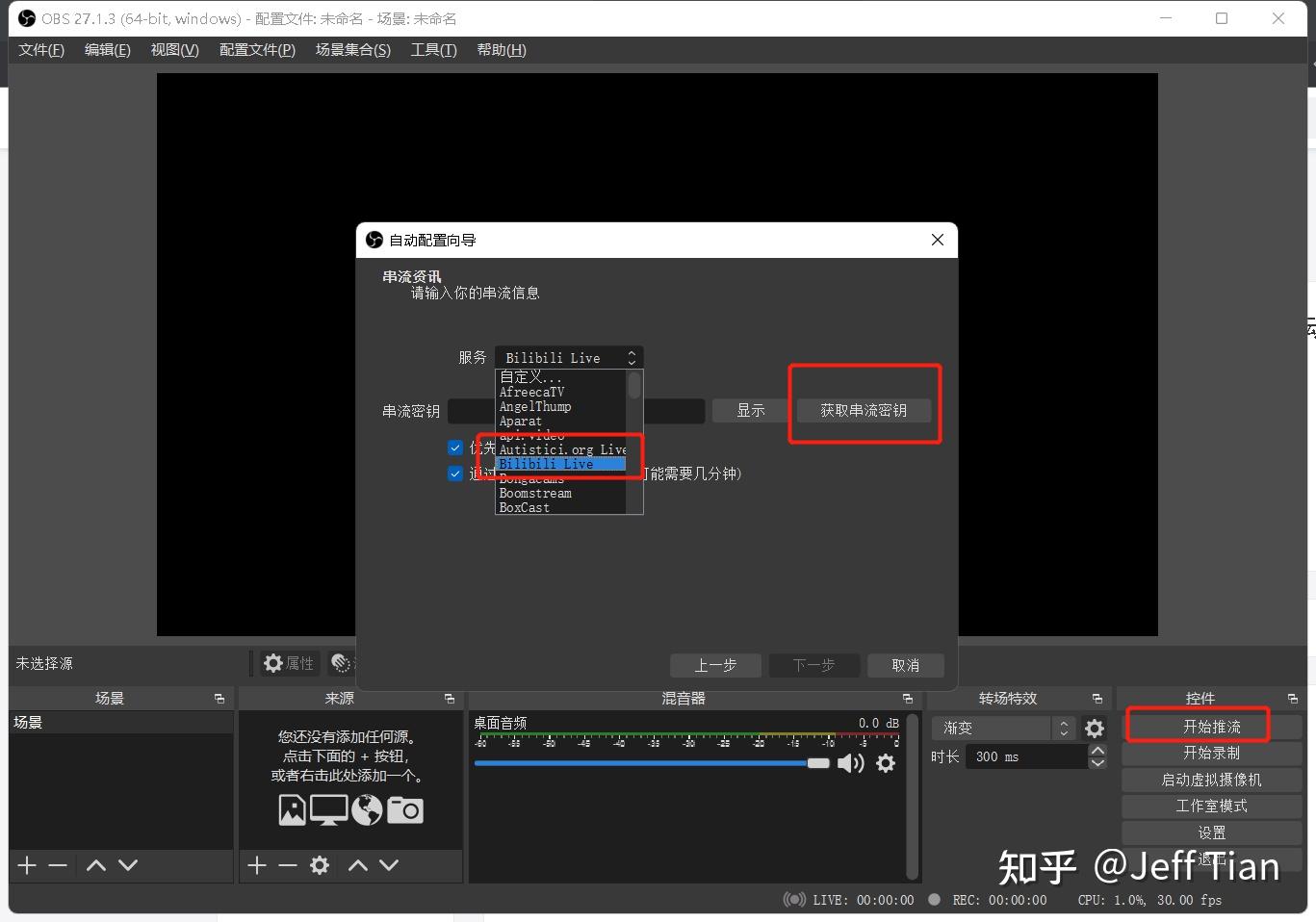Click 桌面音频 volume slider handle
The width and height of the screenshot is (1316, 922).
(x=818, y=763)
